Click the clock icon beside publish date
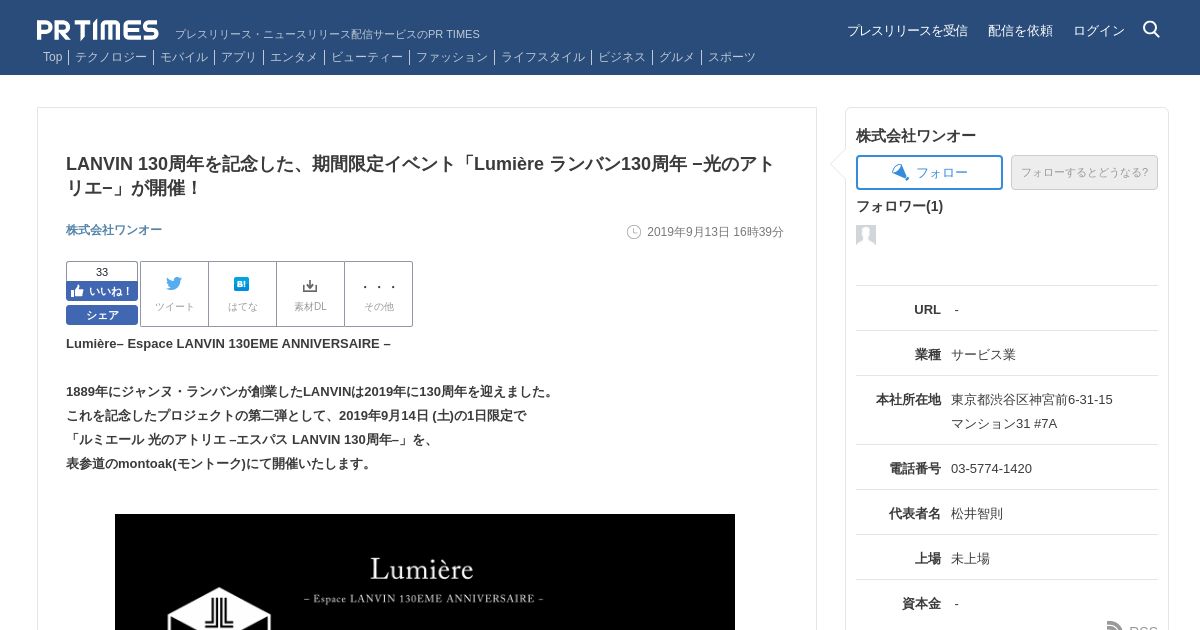 pos(634,232)
